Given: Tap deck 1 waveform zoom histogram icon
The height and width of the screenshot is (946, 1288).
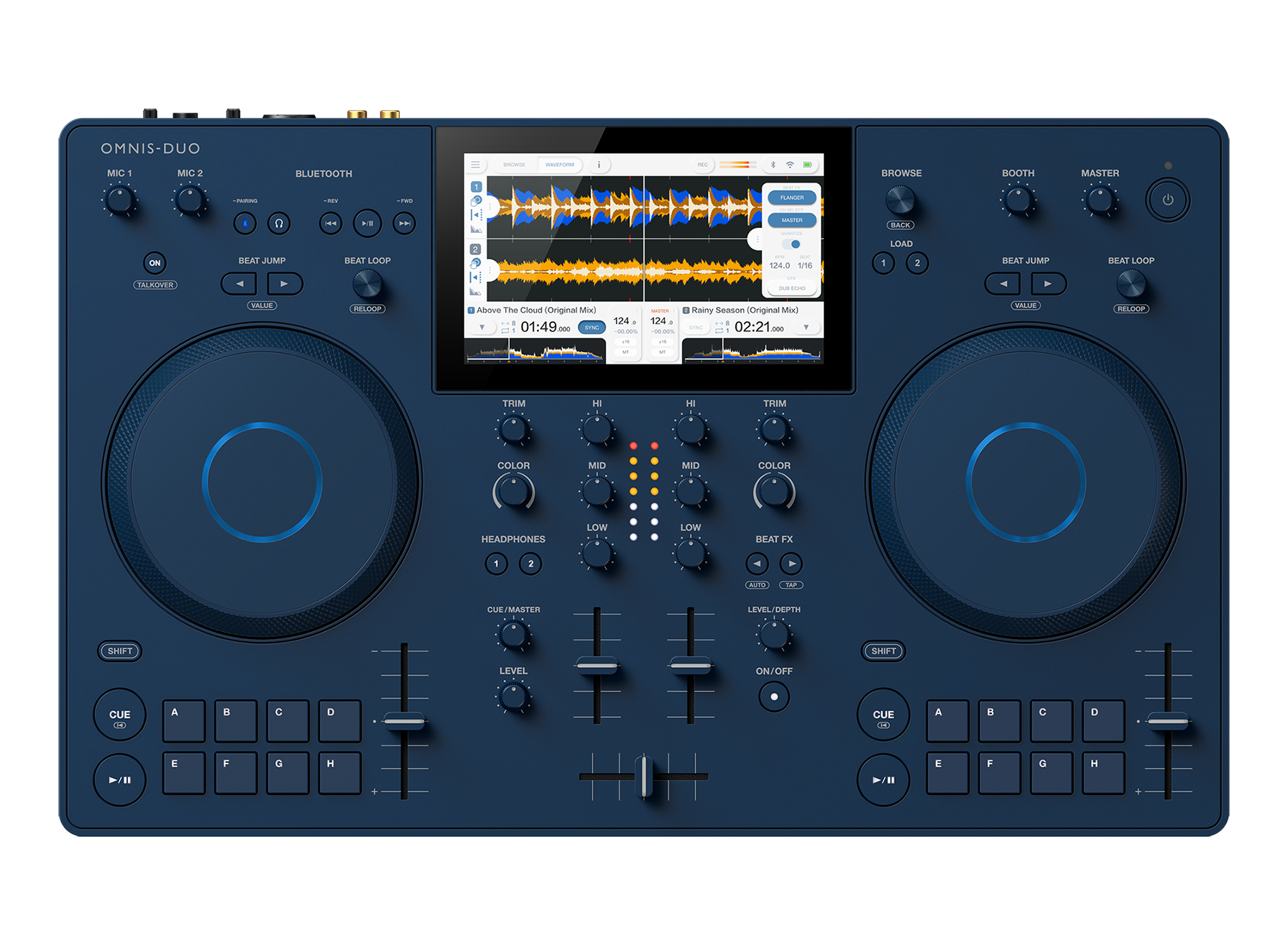Looking at the screenshot, I should pyautogui.click(x=476, y=229).
